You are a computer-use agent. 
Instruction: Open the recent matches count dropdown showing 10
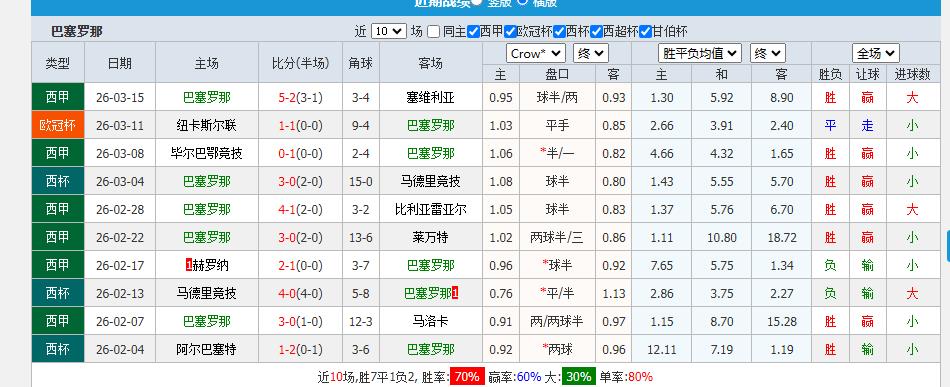coord(388,31)
